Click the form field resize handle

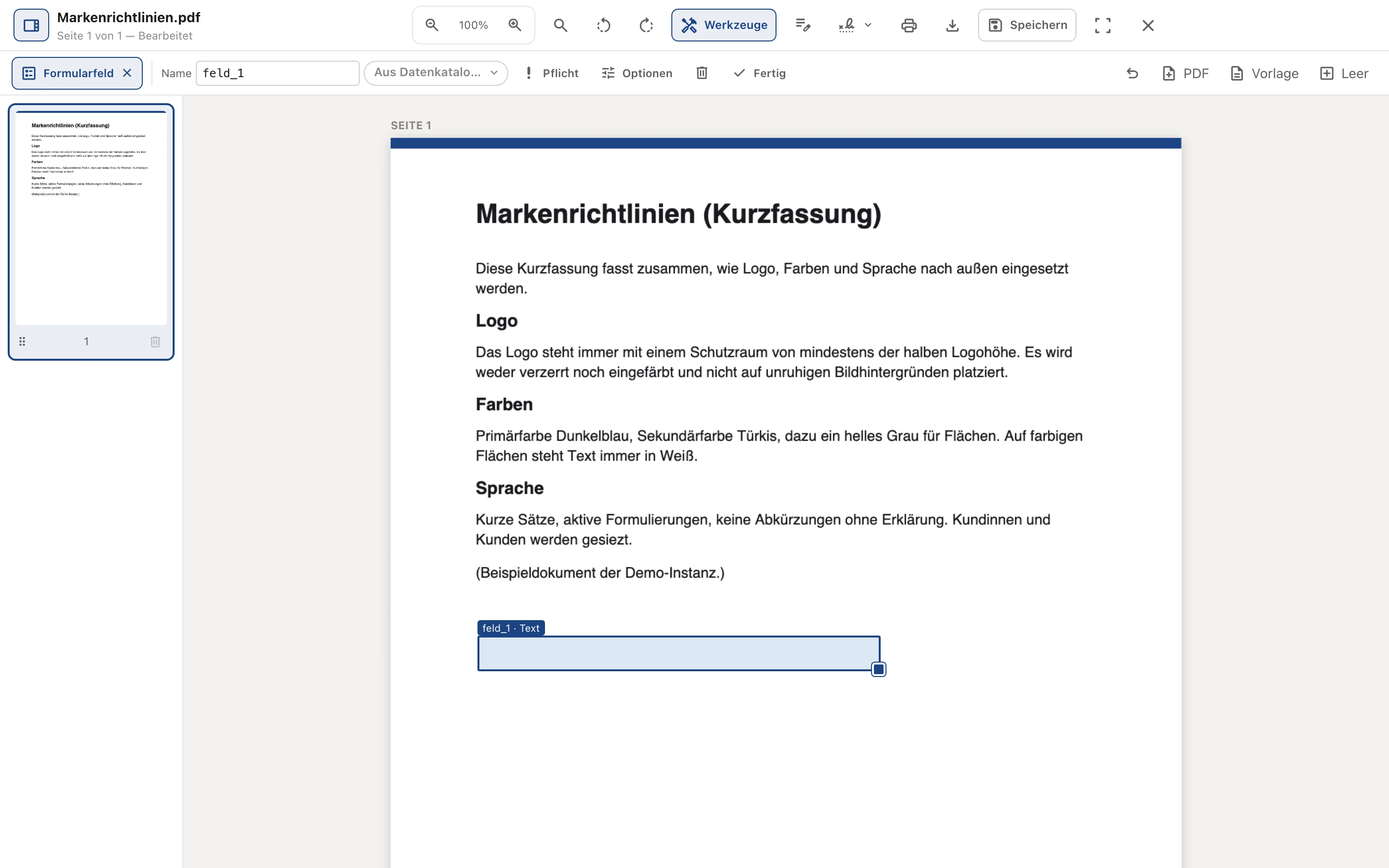[x=878, y=669]
